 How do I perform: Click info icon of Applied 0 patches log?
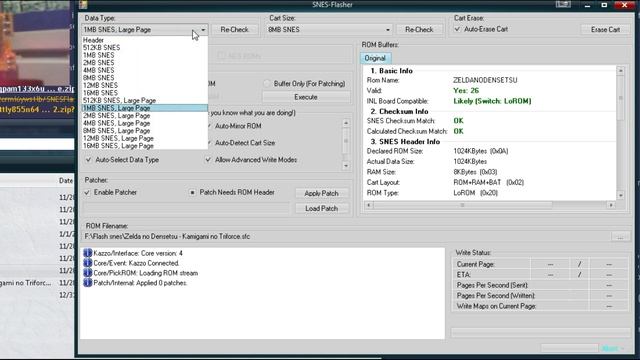pyautogui.click(x=88, y=283)
